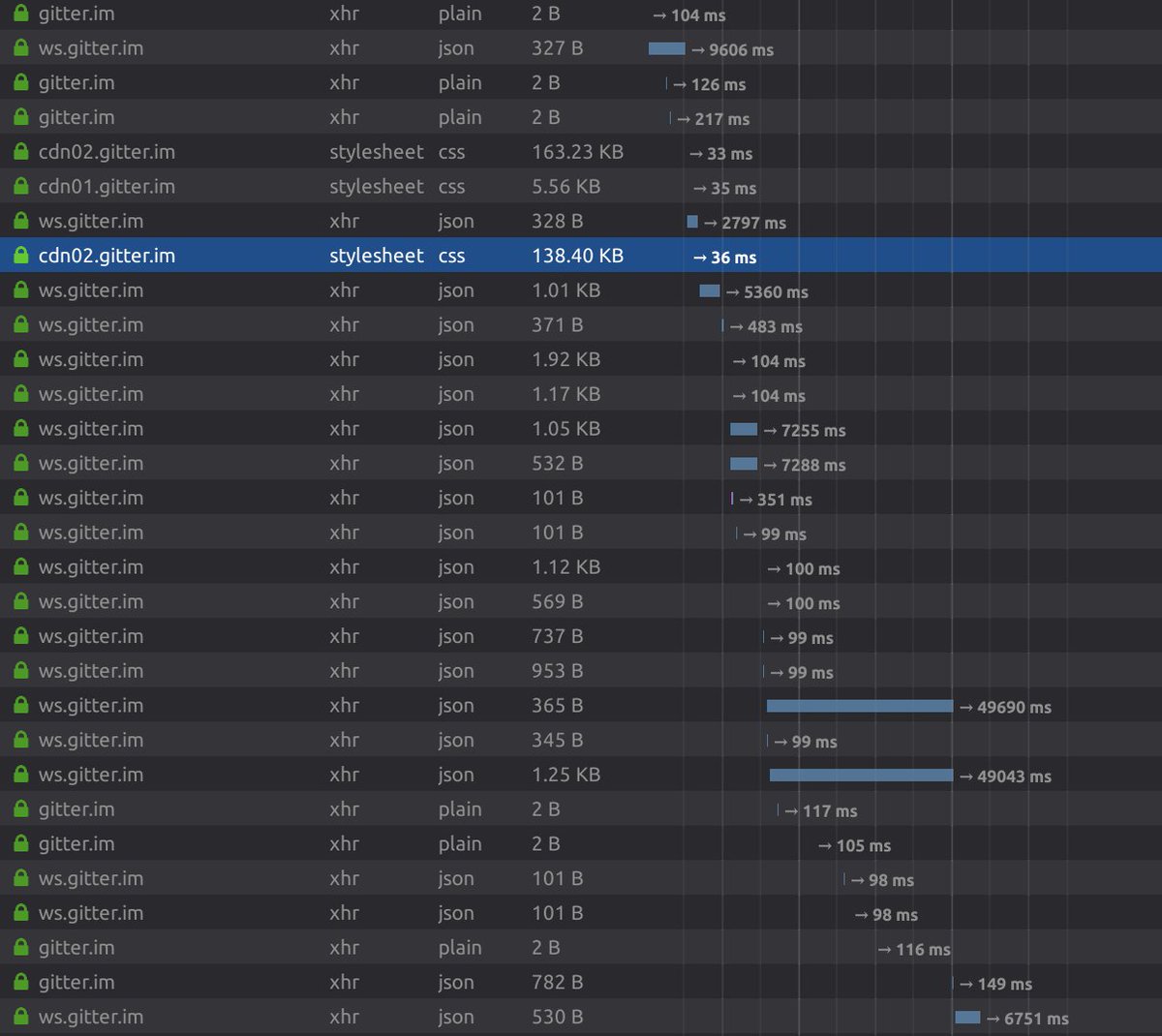The width and height of the screenshot is (1162, 1036).
Task: Click the lock icon on the 1.25 KB row
Action: [x=20, y=775]
